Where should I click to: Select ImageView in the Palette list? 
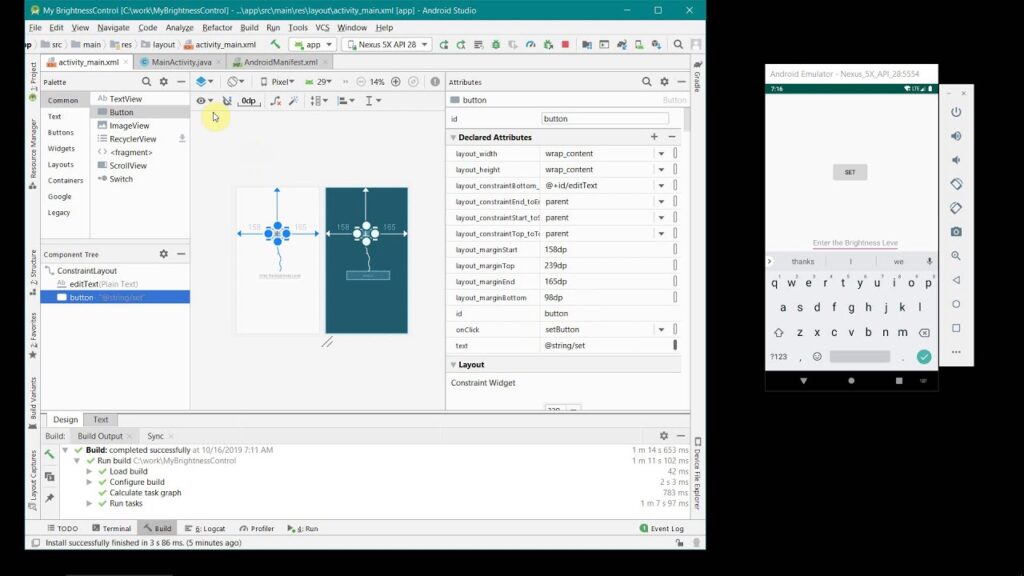pyautogui.click(x=129, y=125)
